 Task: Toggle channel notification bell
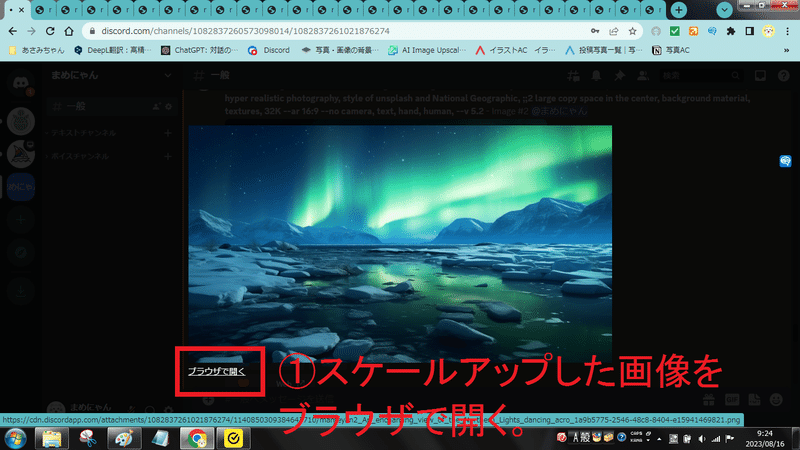click(596, 76)
